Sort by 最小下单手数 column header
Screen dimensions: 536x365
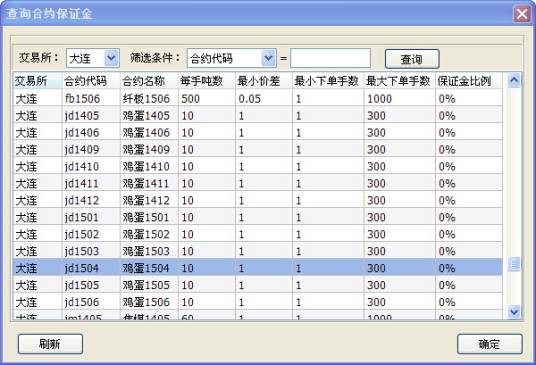click(328, 81)
